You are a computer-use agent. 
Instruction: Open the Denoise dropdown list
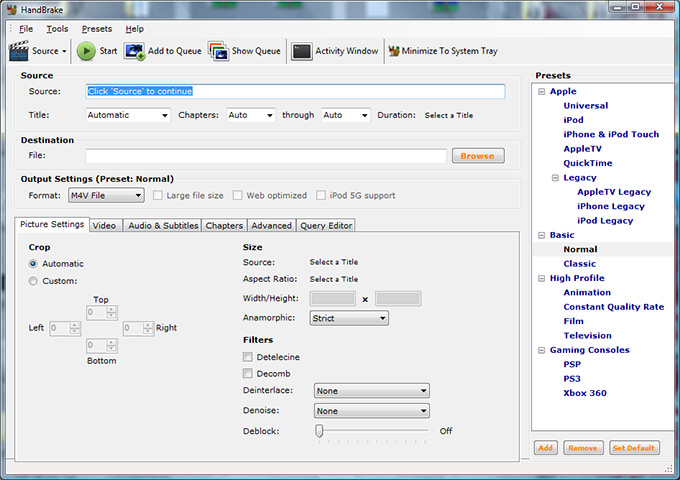pyautogui.click(x=371, y=411)
